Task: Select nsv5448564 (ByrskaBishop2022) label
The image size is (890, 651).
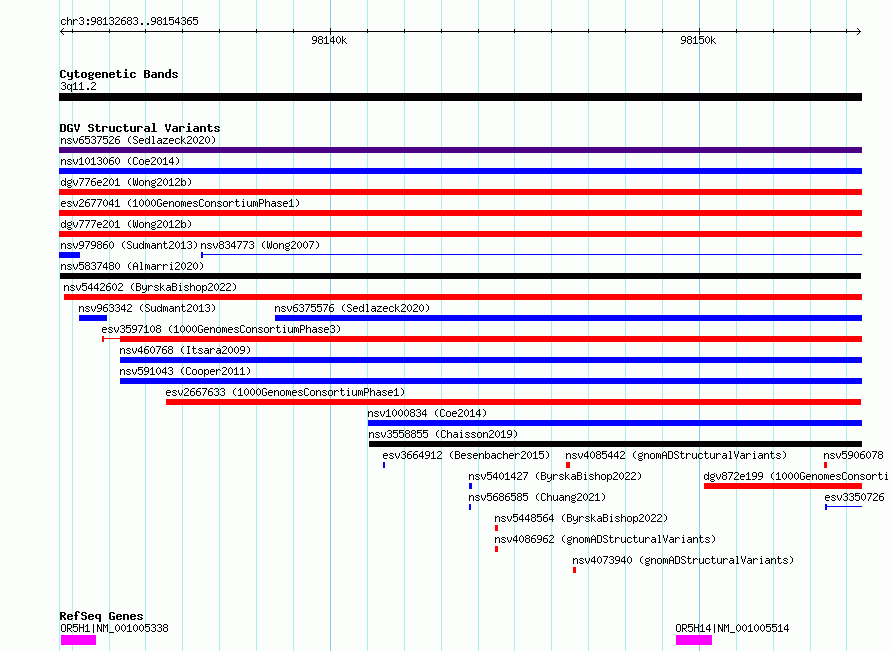Action: [x=581, y=518]
